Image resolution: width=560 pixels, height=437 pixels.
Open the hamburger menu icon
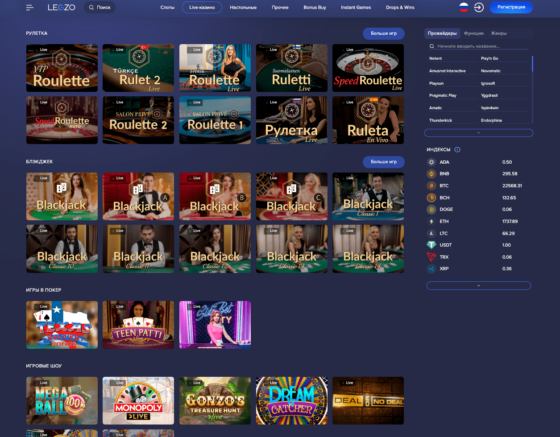pos(30,7)
